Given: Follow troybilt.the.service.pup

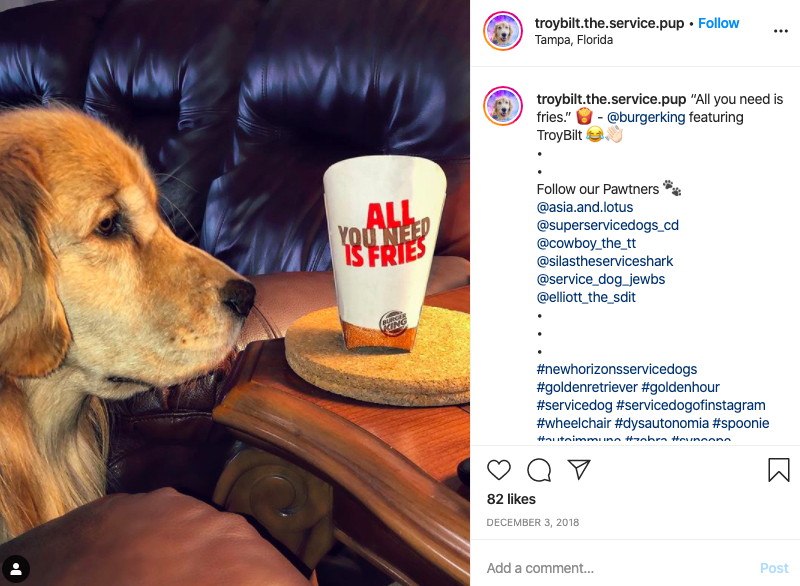Looking at the screenshot, I should click(x=718, y=23).
